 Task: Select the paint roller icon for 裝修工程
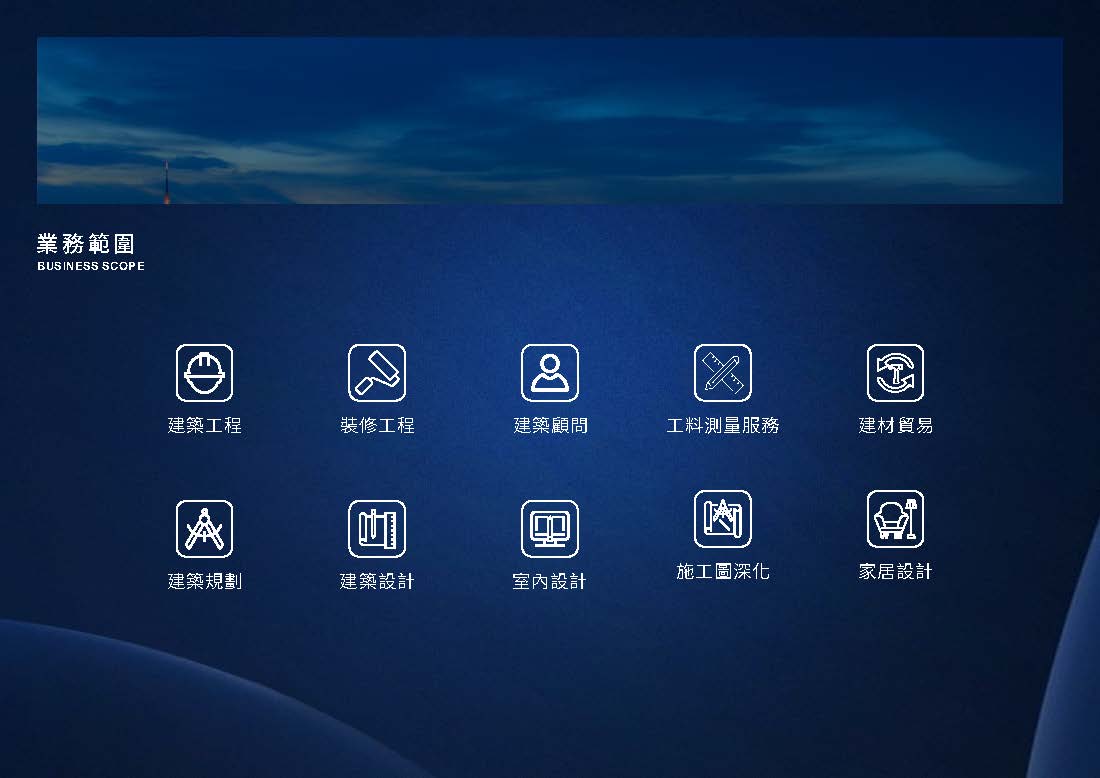[x=377, y=373]
